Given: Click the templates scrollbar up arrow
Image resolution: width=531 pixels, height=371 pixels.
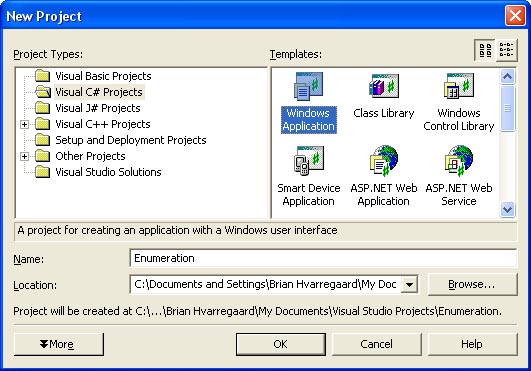Looking at the screenshot, I should click(507, 77).
